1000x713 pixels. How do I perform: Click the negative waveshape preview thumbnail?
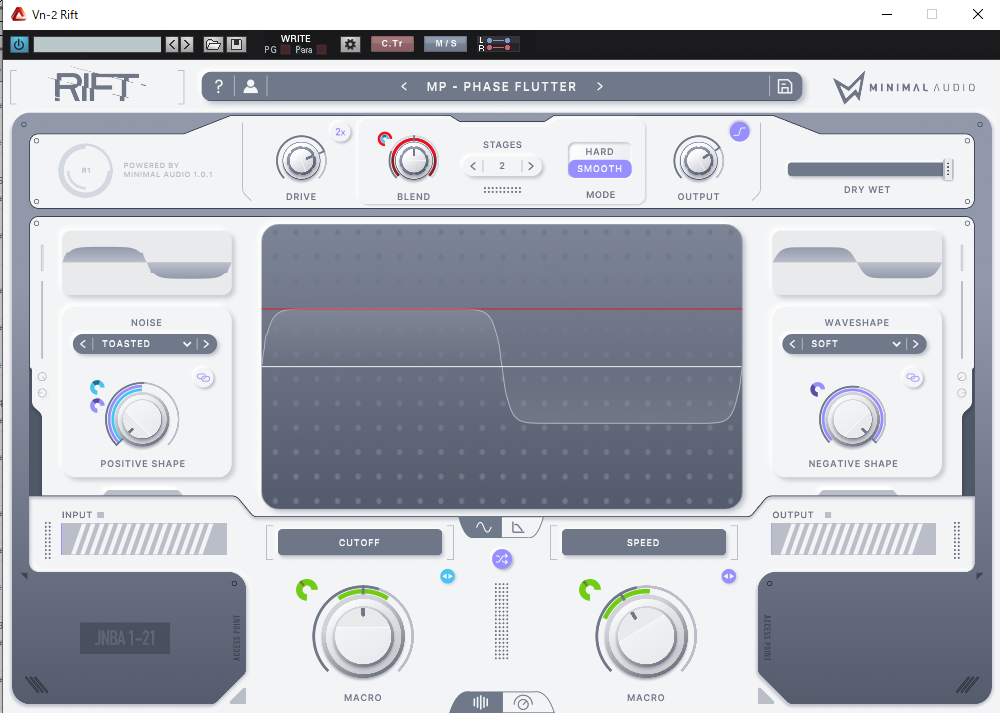pyautogui.click(x=857, y=263)
